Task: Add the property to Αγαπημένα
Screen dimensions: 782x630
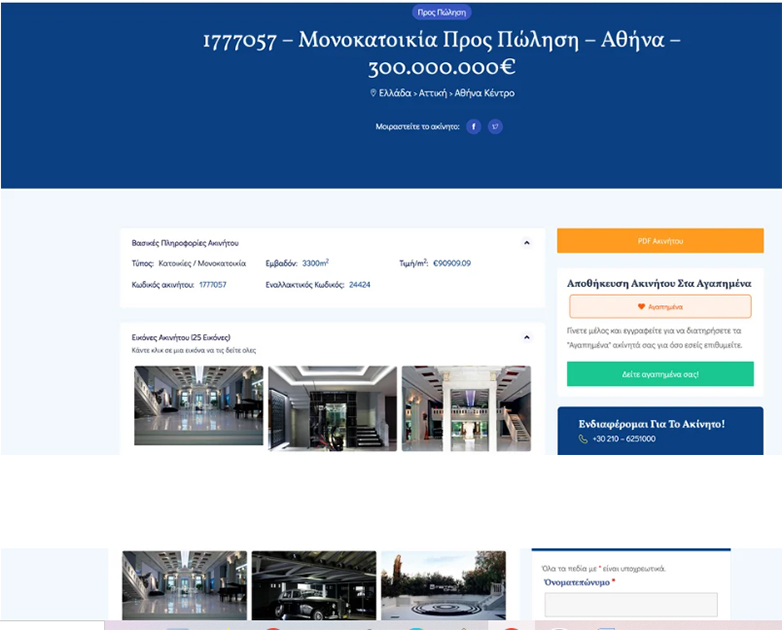Action: (x=660, y=307)
